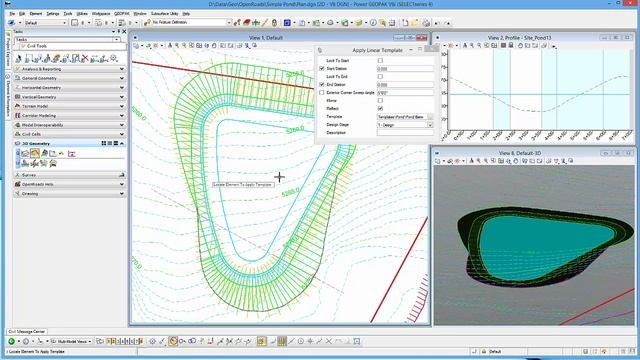Click the Model Interoperability task group
640x360 pixels.
point(69,125)
